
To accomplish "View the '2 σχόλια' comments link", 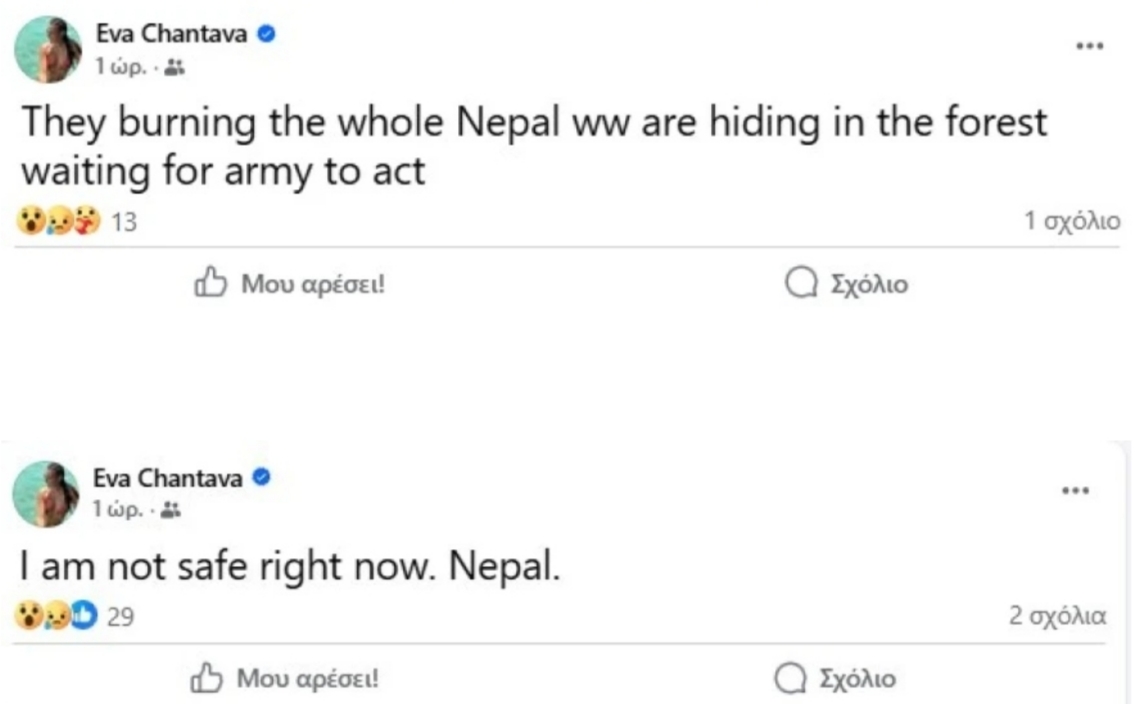I will [1057, 617].
